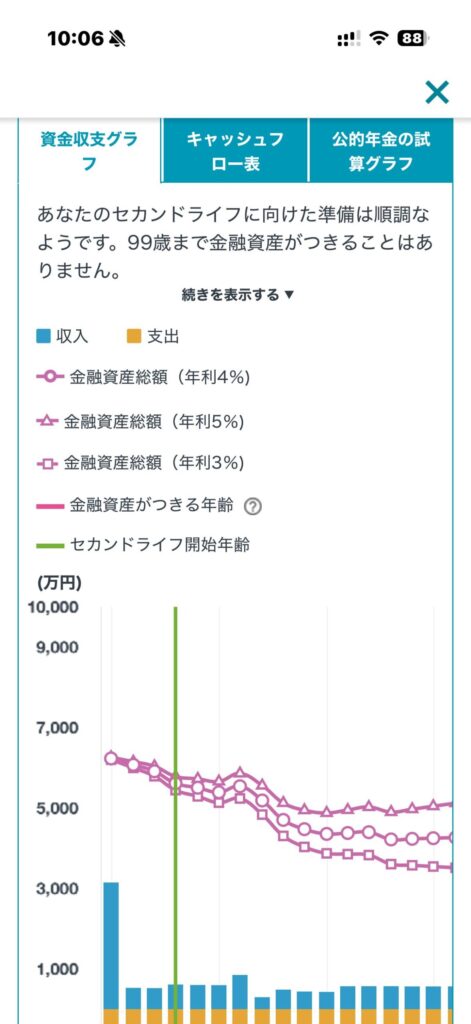Expand text via 続きを表示する

pyautogui.click(x=238, y=295)
